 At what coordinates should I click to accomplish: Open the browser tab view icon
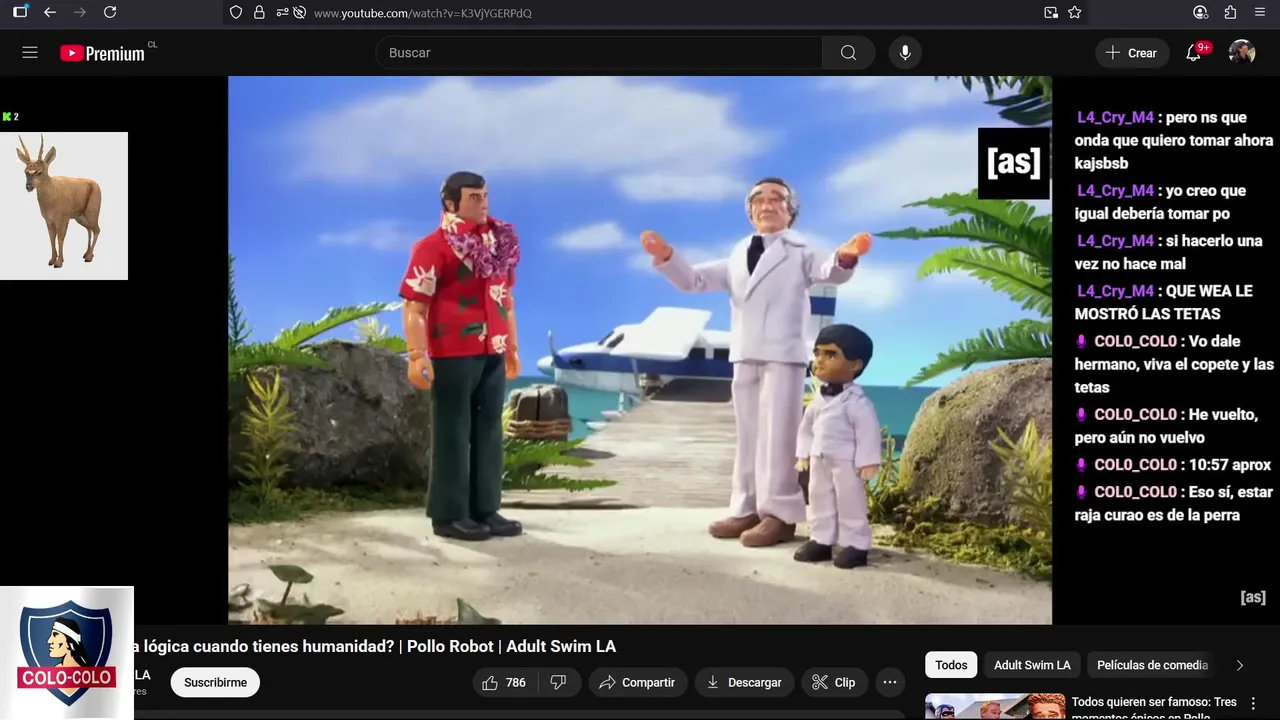coord(20,12)
